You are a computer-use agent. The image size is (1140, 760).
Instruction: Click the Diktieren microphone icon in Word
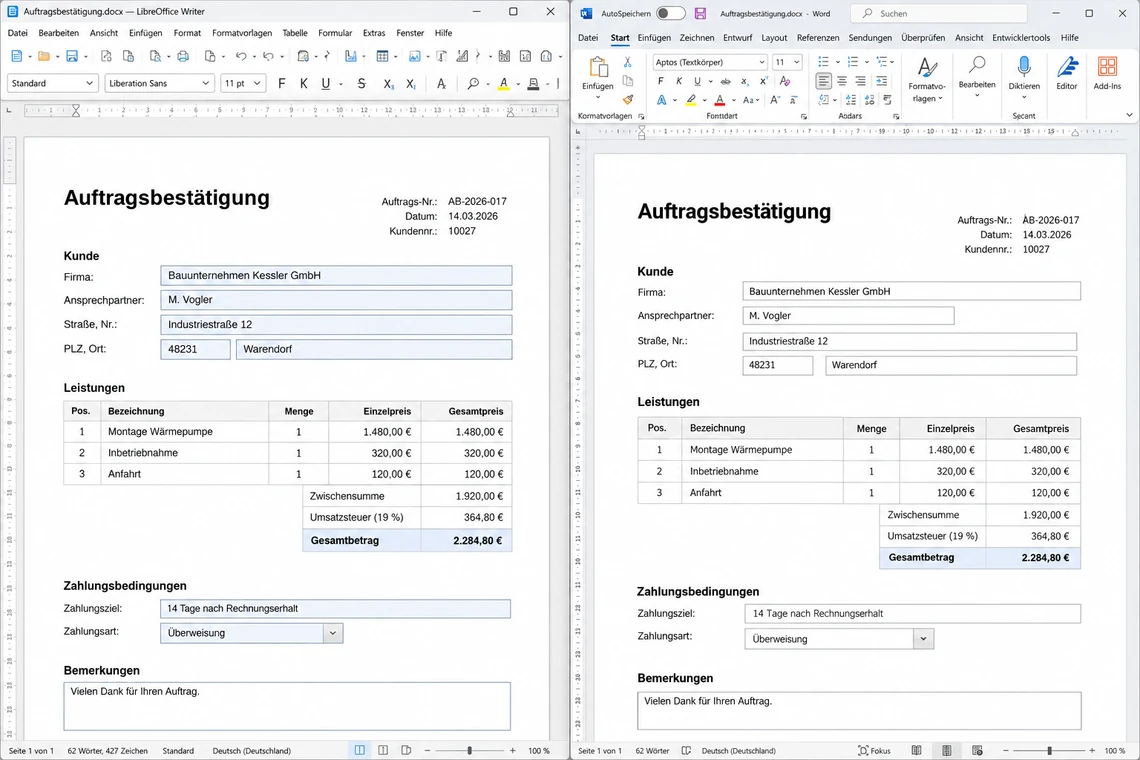(x=1024, y=67)
